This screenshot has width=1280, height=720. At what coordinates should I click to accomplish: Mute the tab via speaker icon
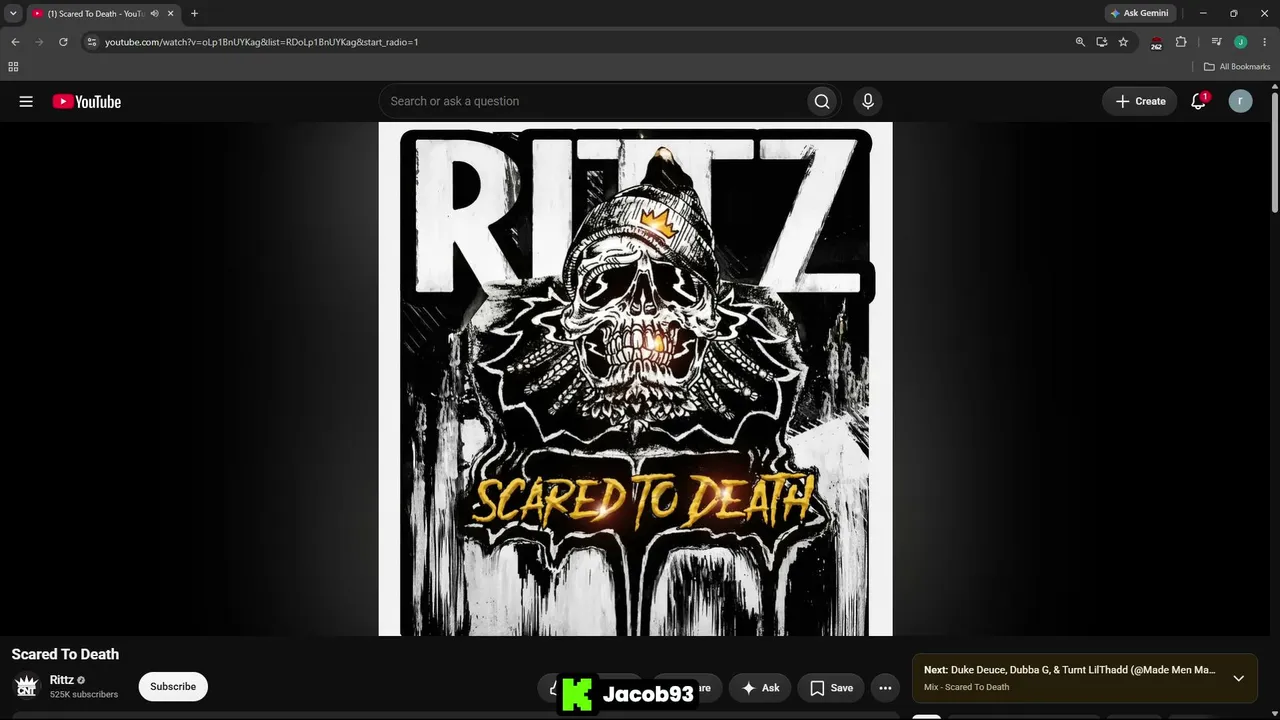154,13
